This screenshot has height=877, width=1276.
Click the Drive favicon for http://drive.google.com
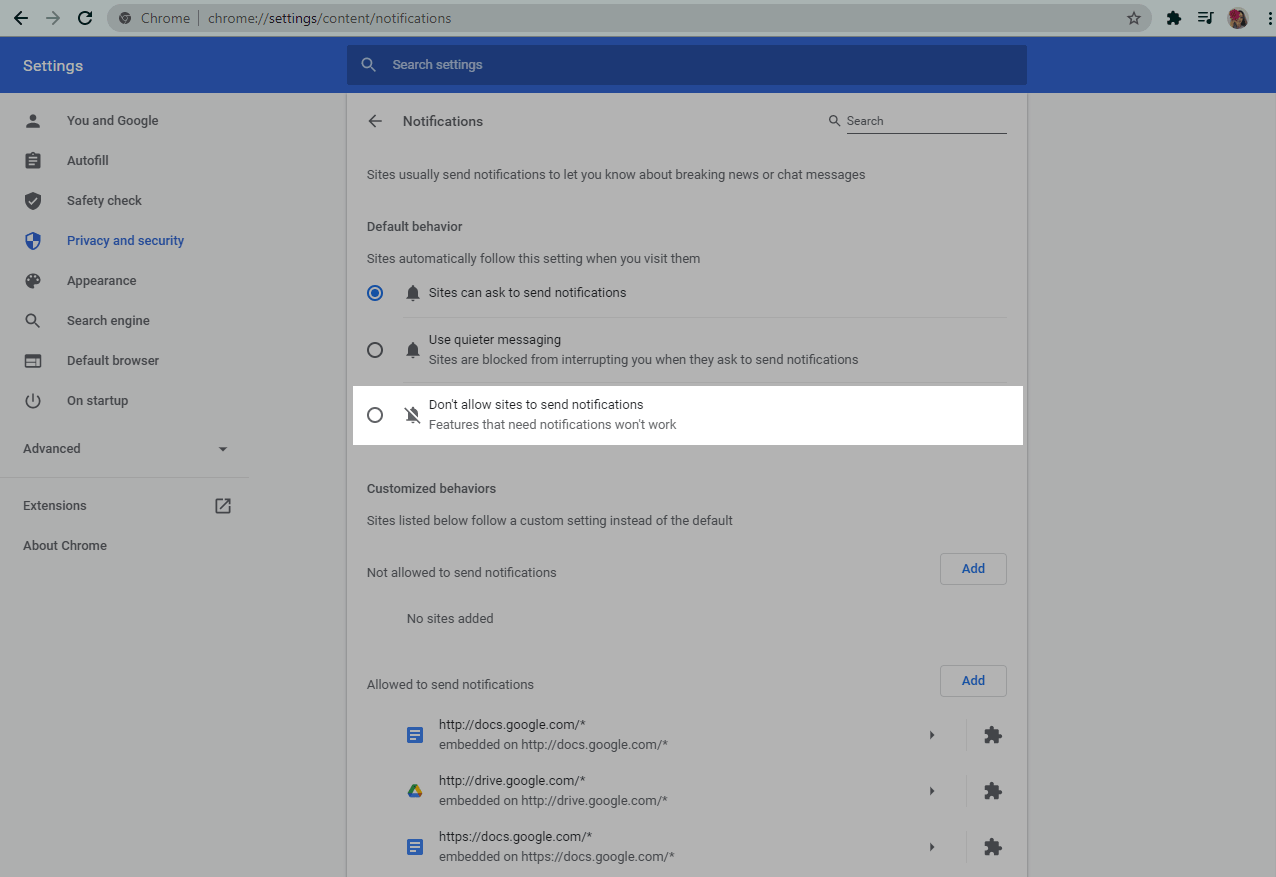click(415, 791)
